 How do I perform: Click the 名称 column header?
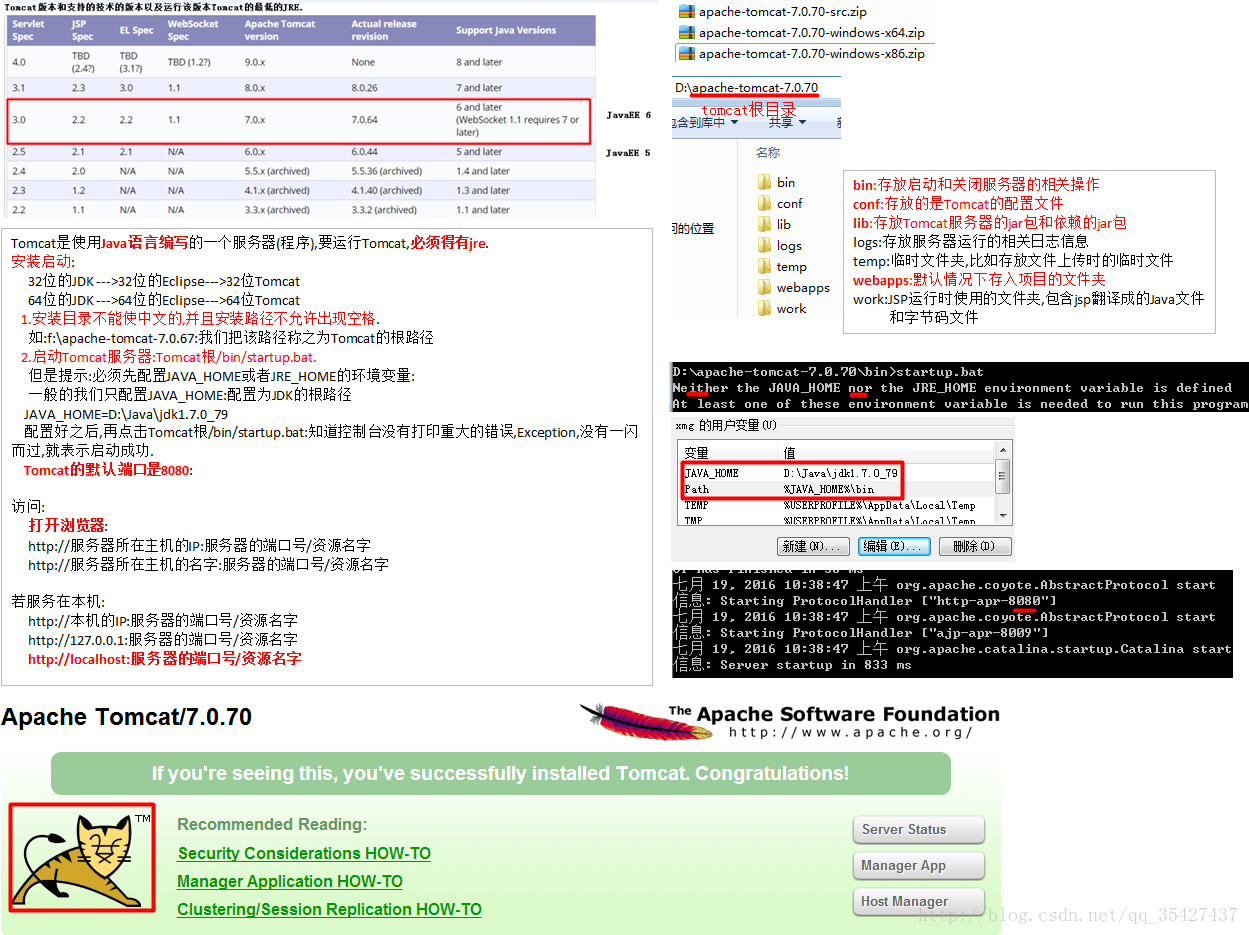pyautogui.click(x=768, y=152)
